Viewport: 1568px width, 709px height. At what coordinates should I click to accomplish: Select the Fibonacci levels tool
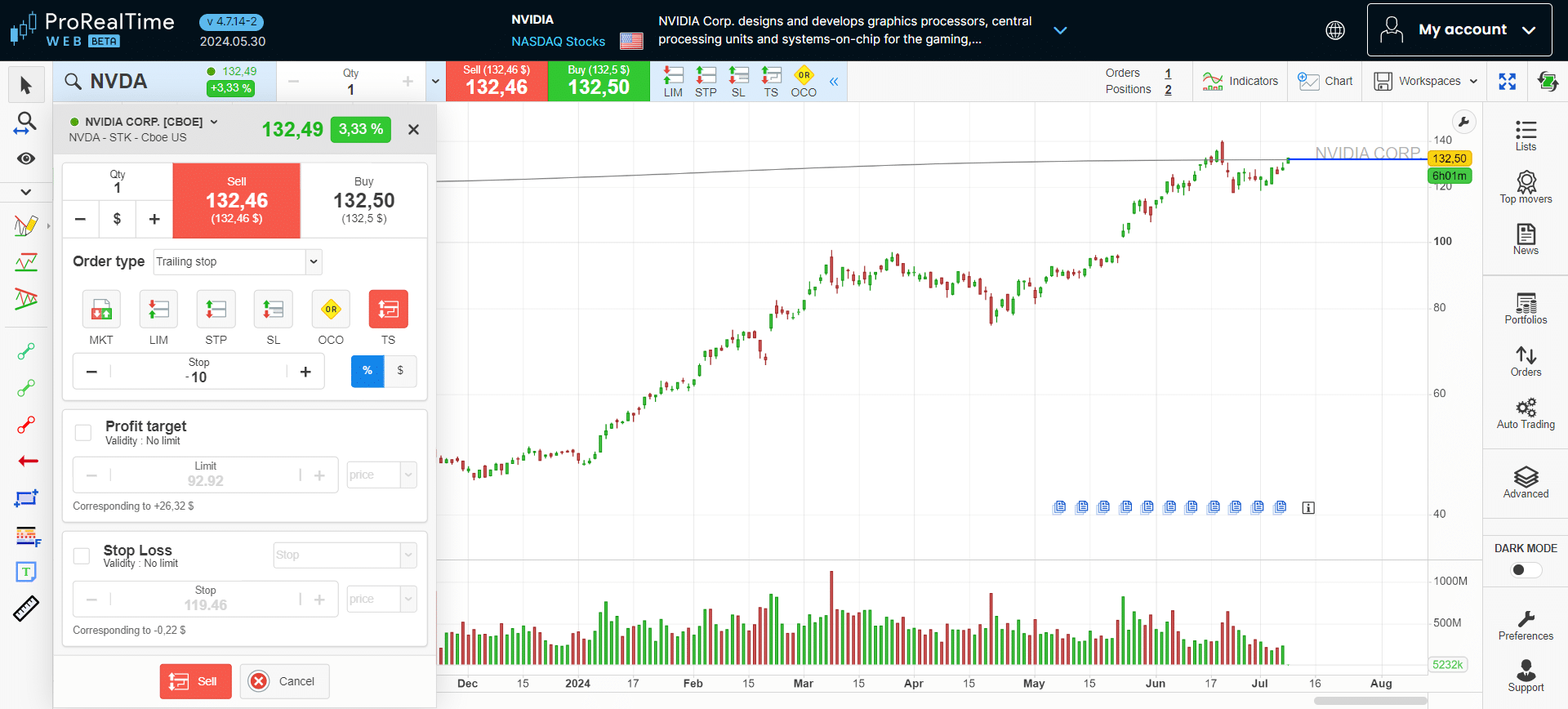(x=28, y=537)
